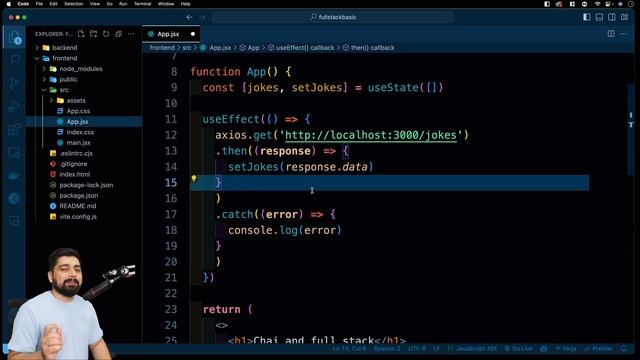Open the Docker view in the activity bar
The image size is (640, 360).
pos(14,176)
